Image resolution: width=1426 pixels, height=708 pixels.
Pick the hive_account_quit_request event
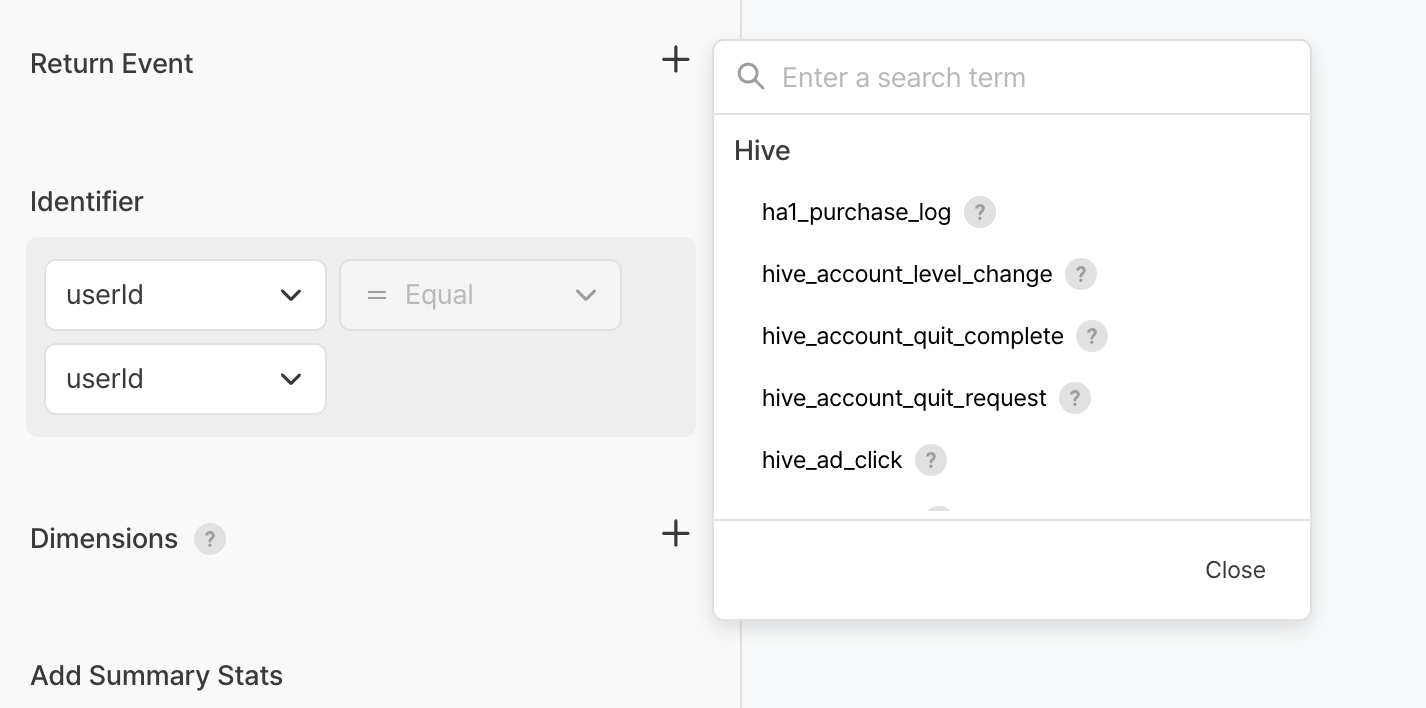pos(904,398)
